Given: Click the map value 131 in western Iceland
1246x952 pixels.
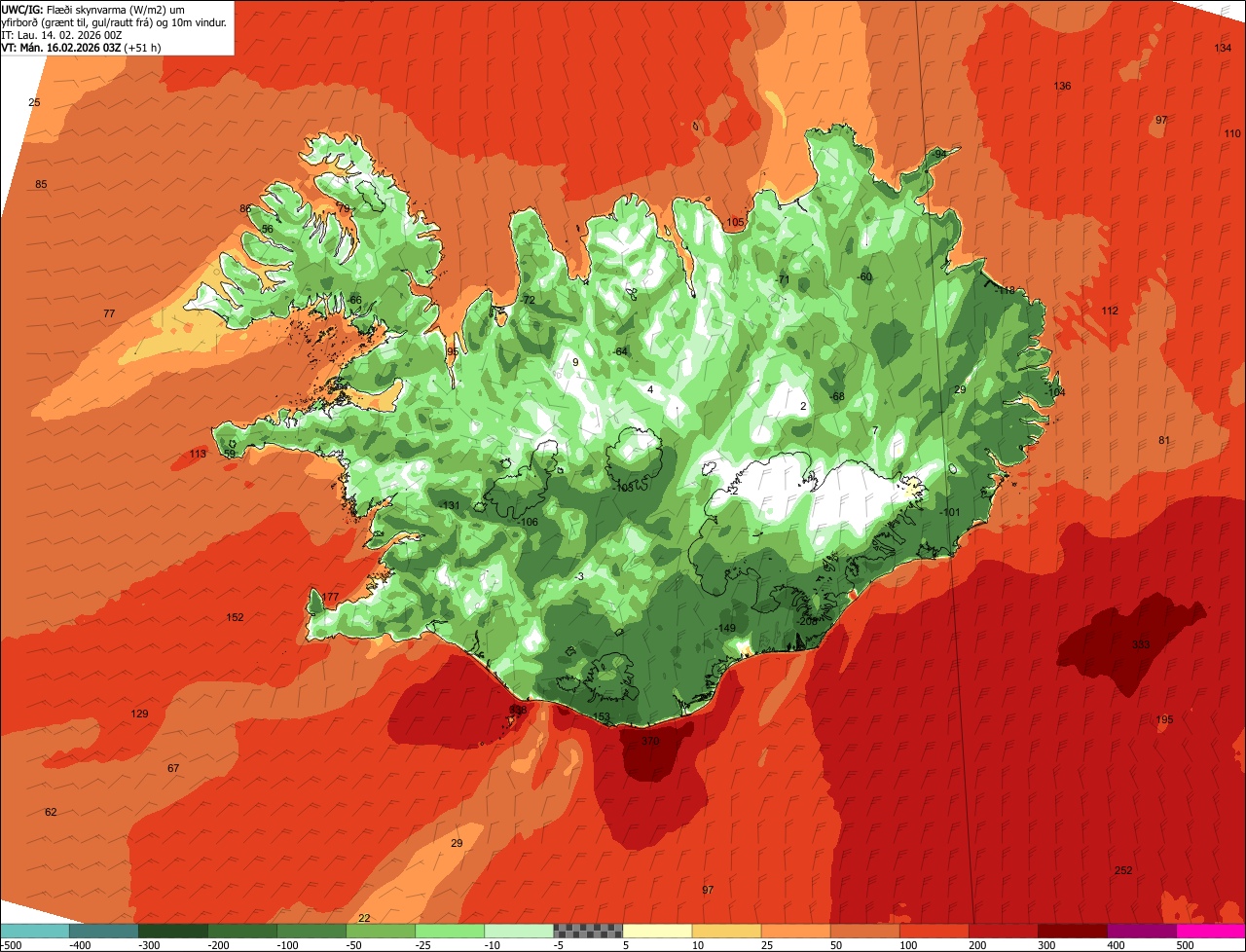Looking at the screenshot, I should (x=451, y=505).
